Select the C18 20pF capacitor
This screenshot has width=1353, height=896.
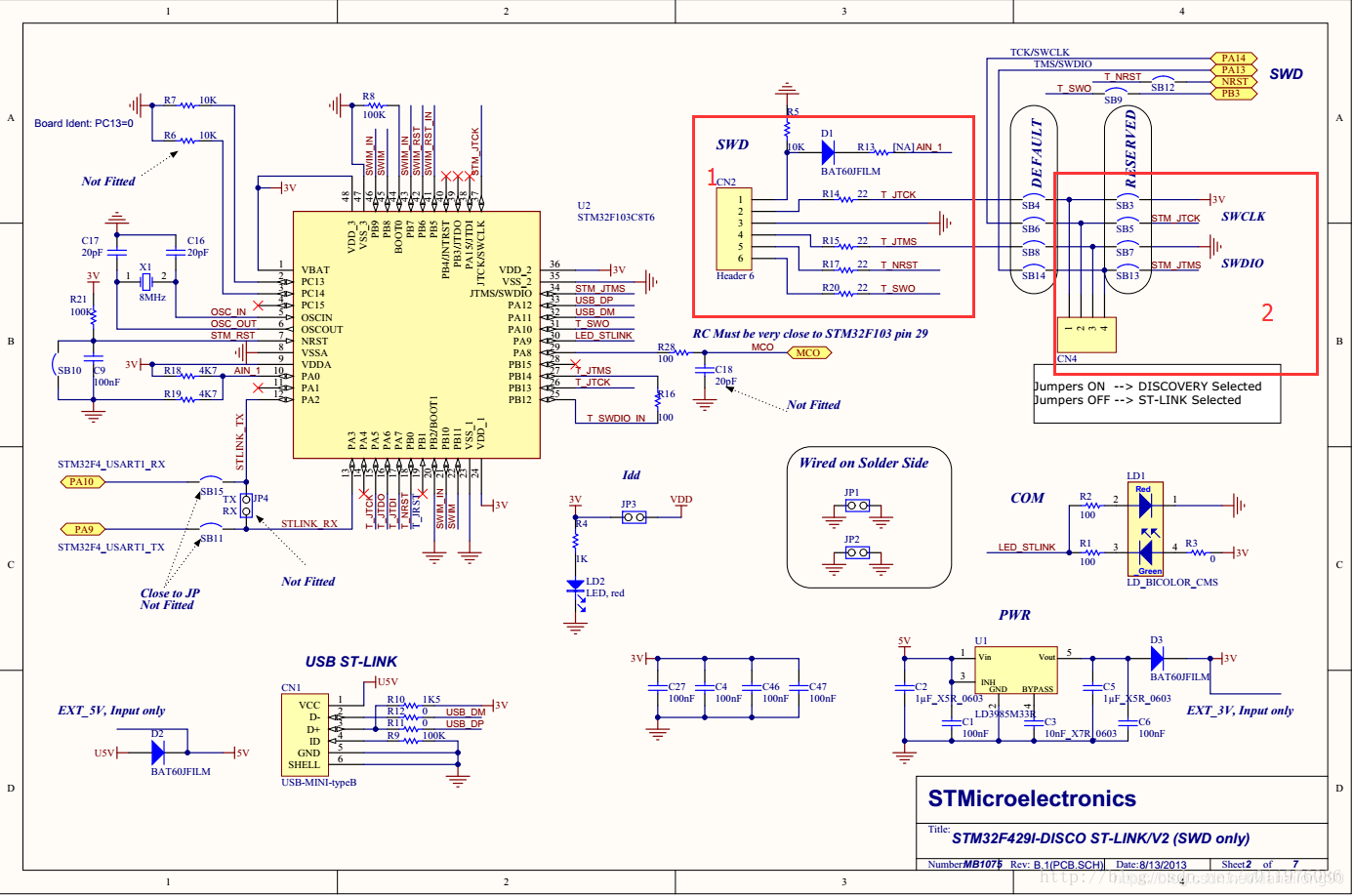[x=704, y=371]
